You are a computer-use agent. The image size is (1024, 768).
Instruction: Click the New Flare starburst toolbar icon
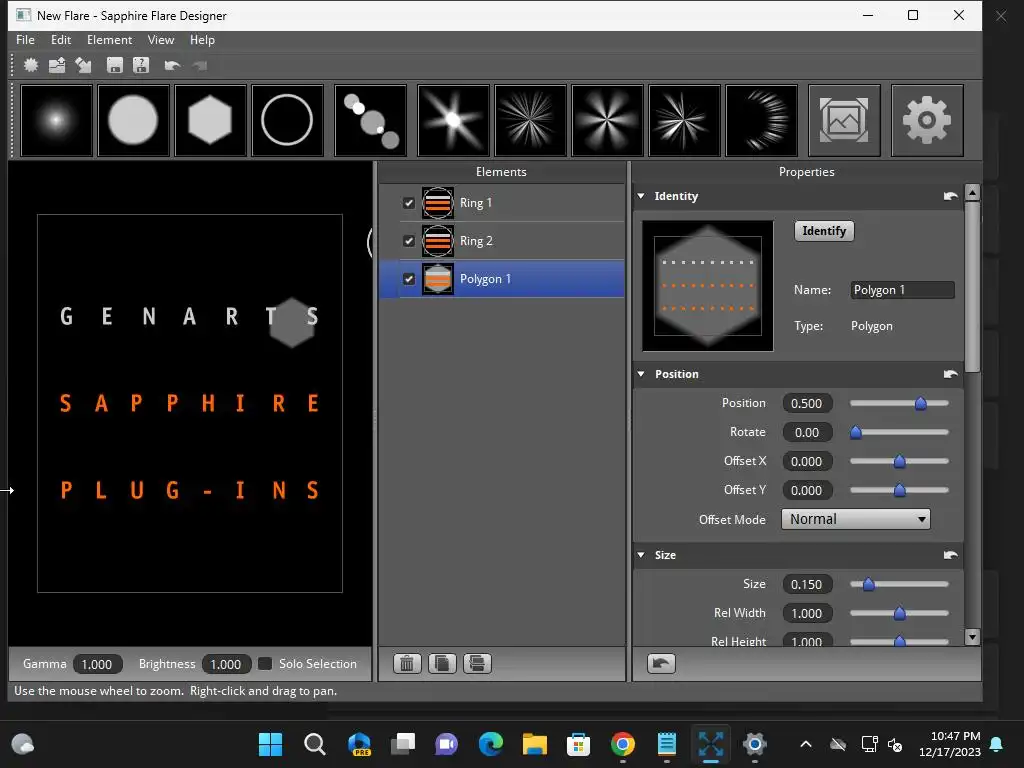(31, 65)
